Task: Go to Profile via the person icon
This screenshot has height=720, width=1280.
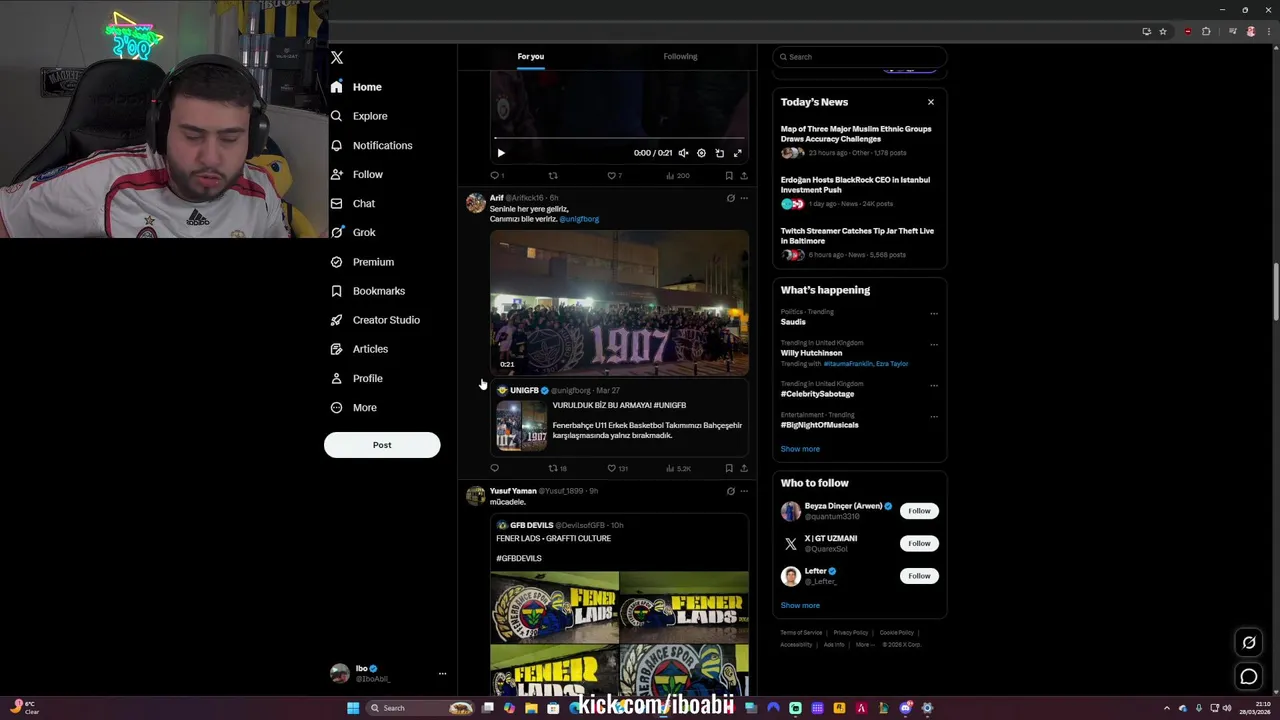Action: (337, 378)
